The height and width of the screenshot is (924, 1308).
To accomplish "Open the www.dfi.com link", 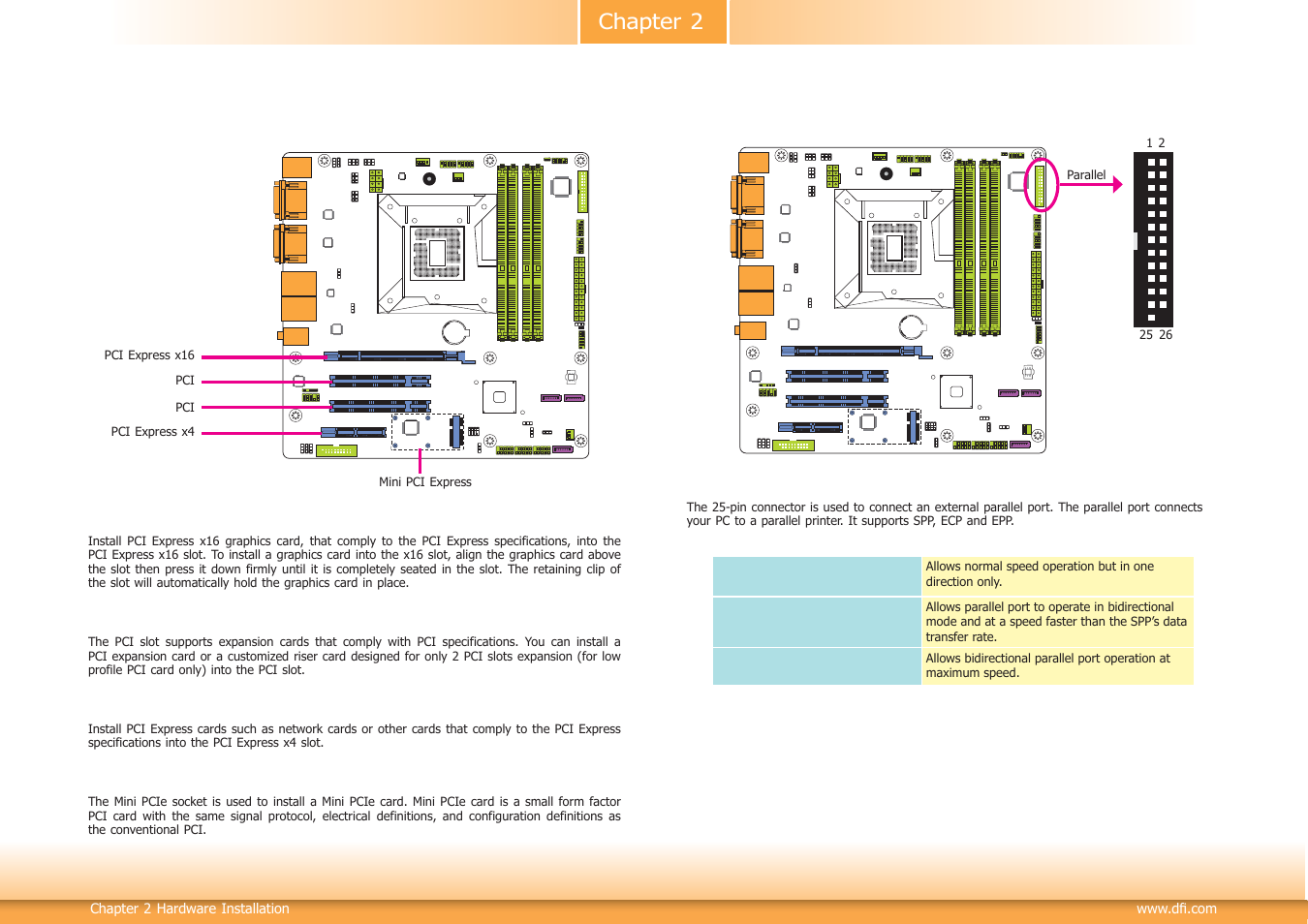I will coord(1176,909).
